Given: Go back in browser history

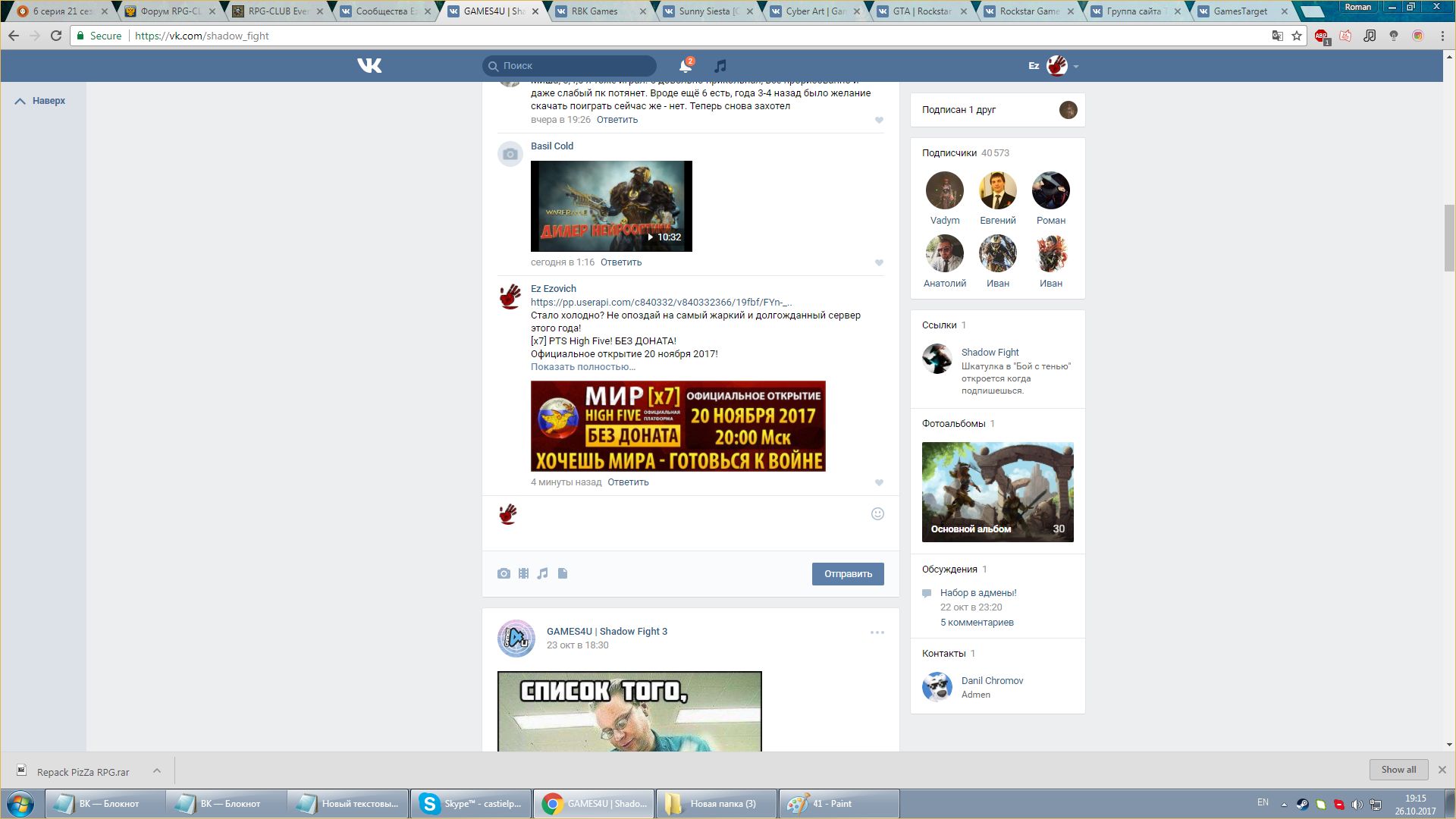Looking at the screenshot, I should pyautogui.click(x=14, y=36).
